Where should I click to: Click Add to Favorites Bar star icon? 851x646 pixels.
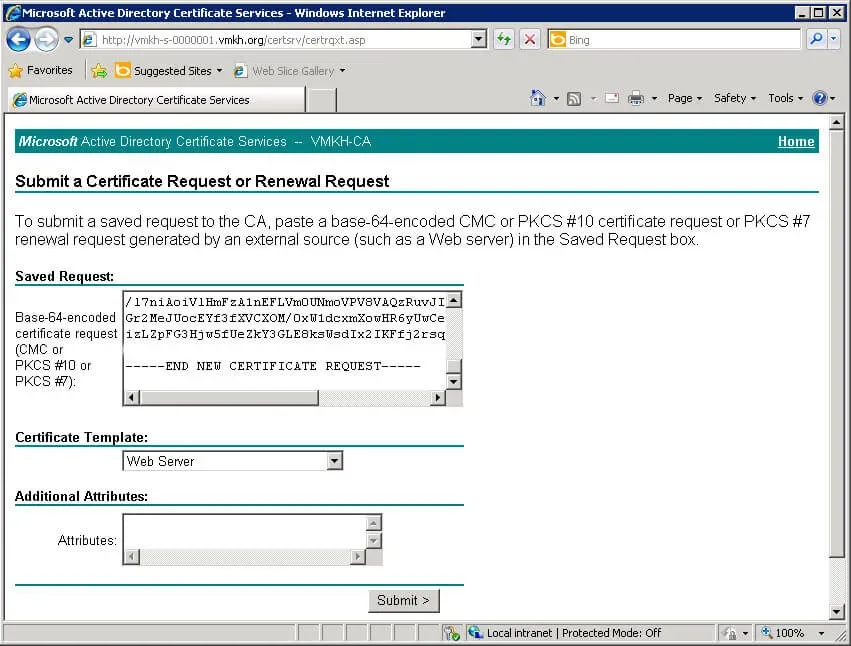coord(99,71)
